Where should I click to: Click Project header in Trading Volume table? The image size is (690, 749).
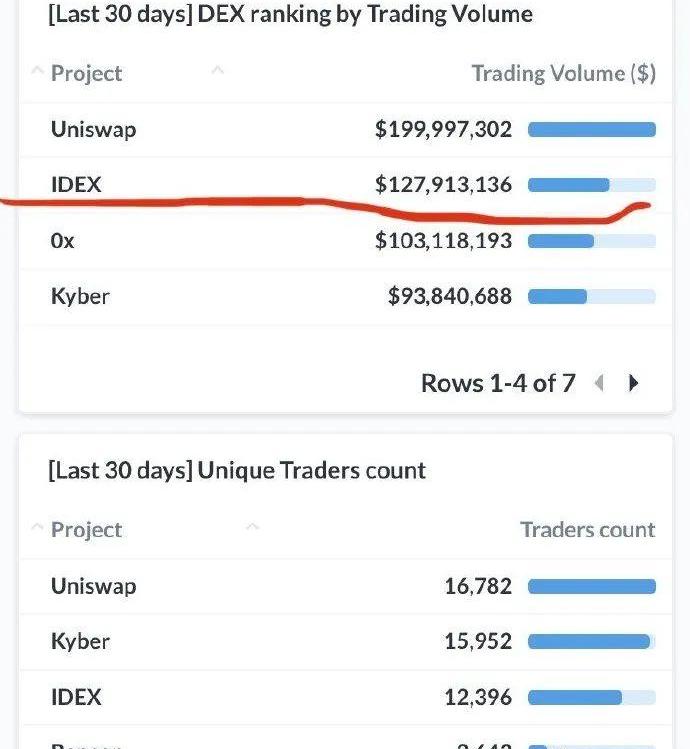(x=86, y=73)
